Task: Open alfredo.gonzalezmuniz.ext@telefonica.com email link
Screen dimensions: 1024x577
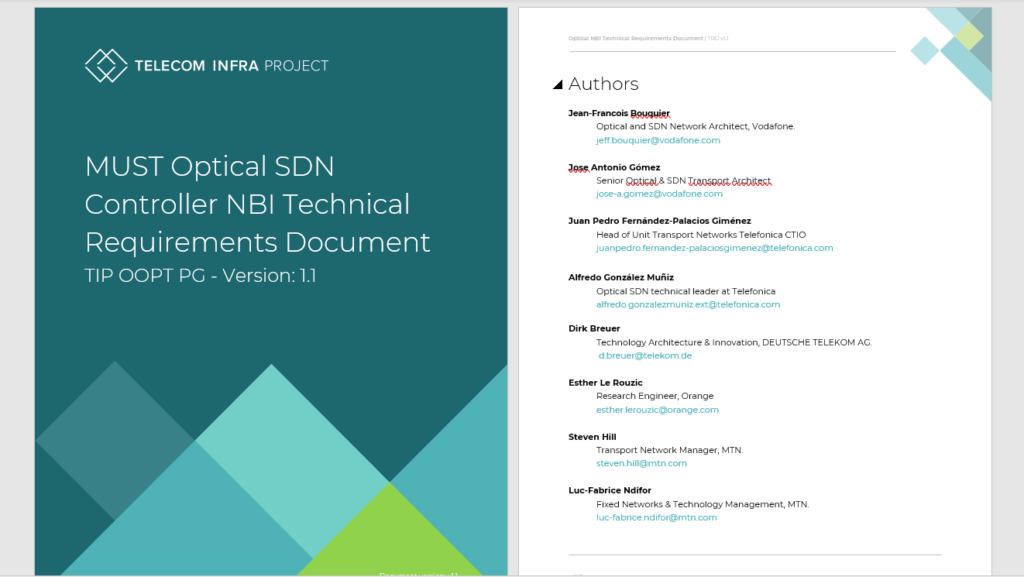Action: 688,304
